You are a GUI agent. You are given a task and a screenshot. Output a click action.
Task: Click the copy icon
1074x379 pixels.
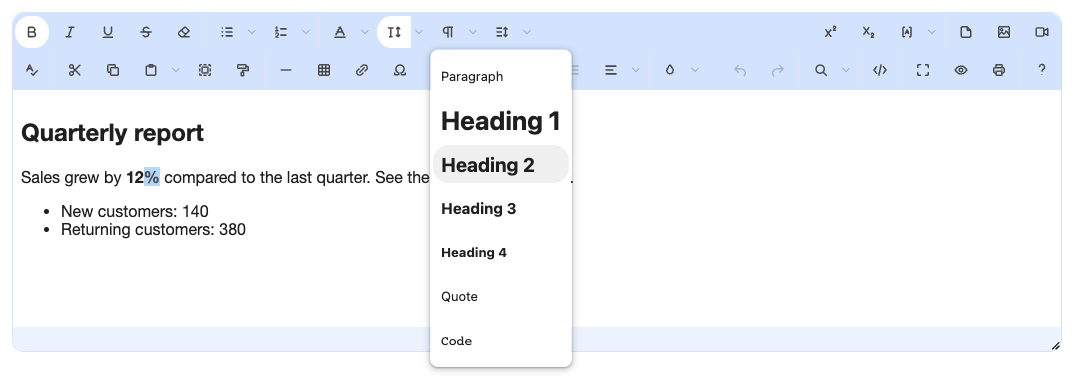tap(113, 70)
